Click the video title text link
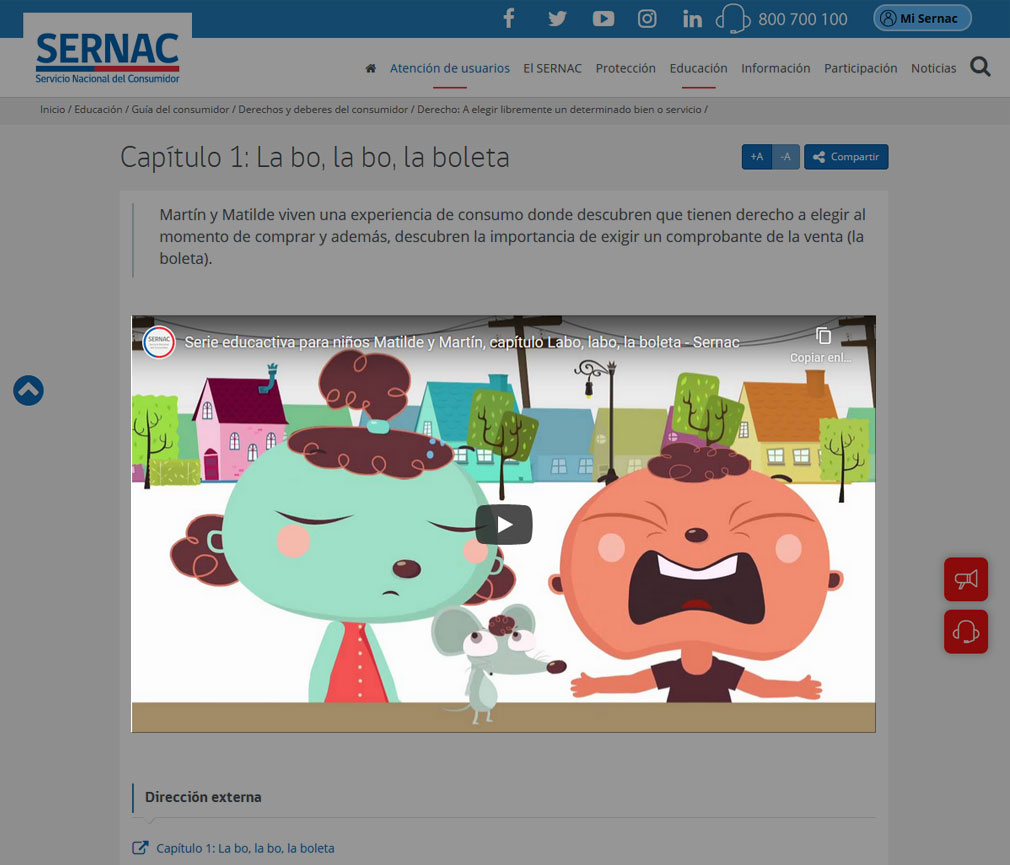Screen dimensions: 1010x865 [462, 342]
